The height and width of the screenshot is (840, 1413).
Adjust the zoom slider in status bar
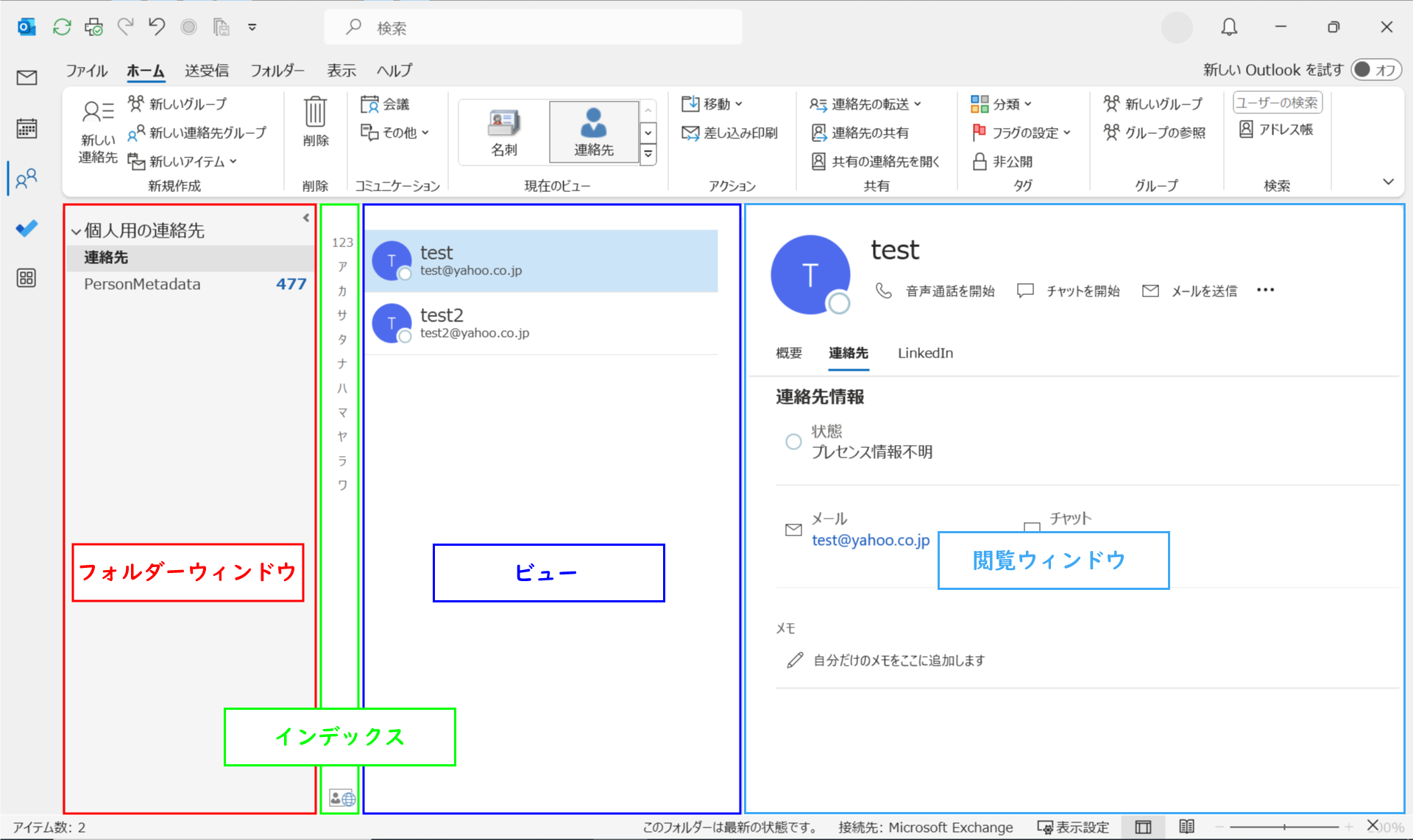(x=1284, y=827)
